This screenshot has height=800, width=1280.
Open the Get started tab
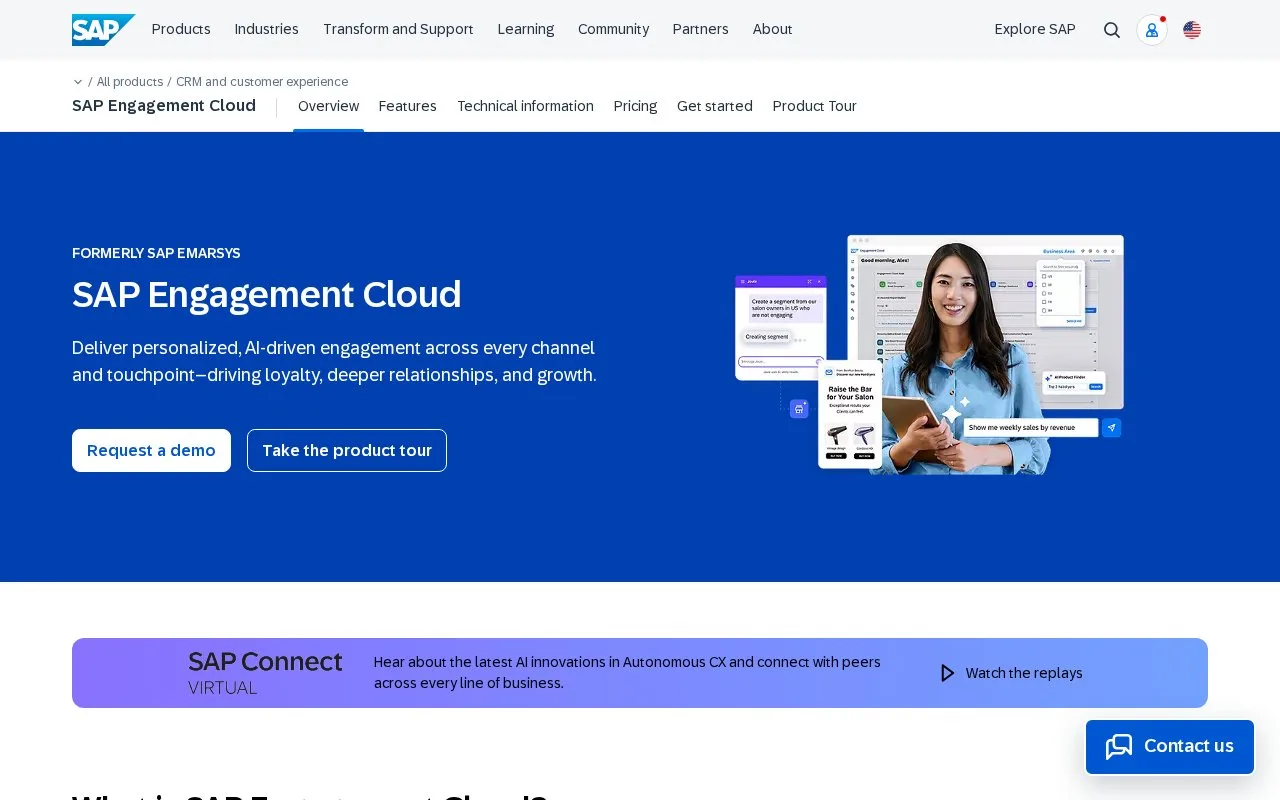(x=715, y=106)
